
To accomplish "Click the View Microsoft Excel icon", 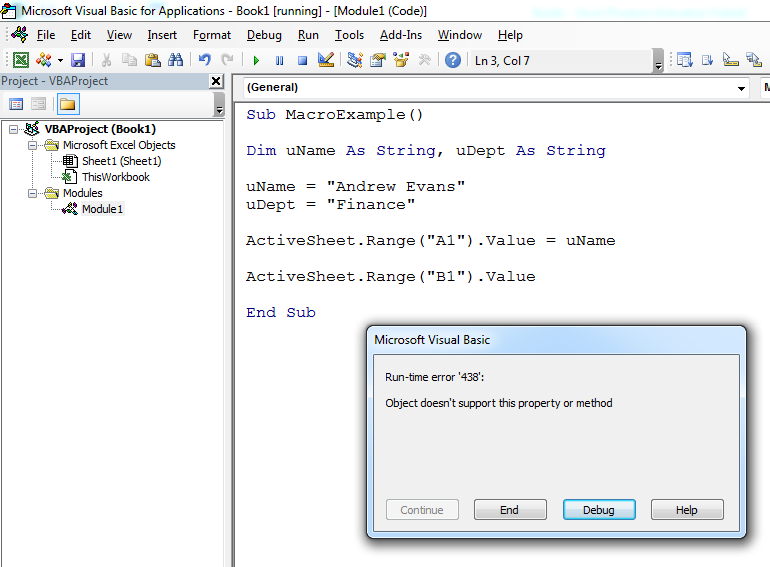I will coord(21,60).
